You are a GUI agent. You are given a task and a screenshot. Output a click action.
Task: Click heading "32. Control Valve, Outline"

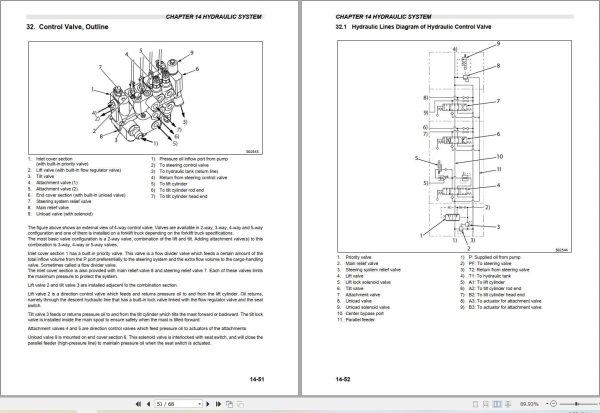click(x=67, y=27)
